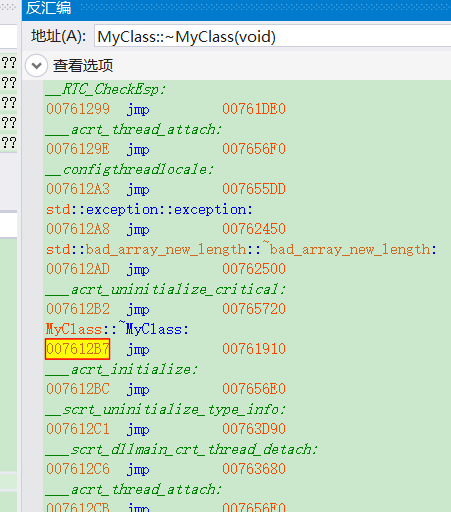This screenshot has height=512, width=451.
Task: Click the std::exception::exception: label
Action: tap(150, 209)
